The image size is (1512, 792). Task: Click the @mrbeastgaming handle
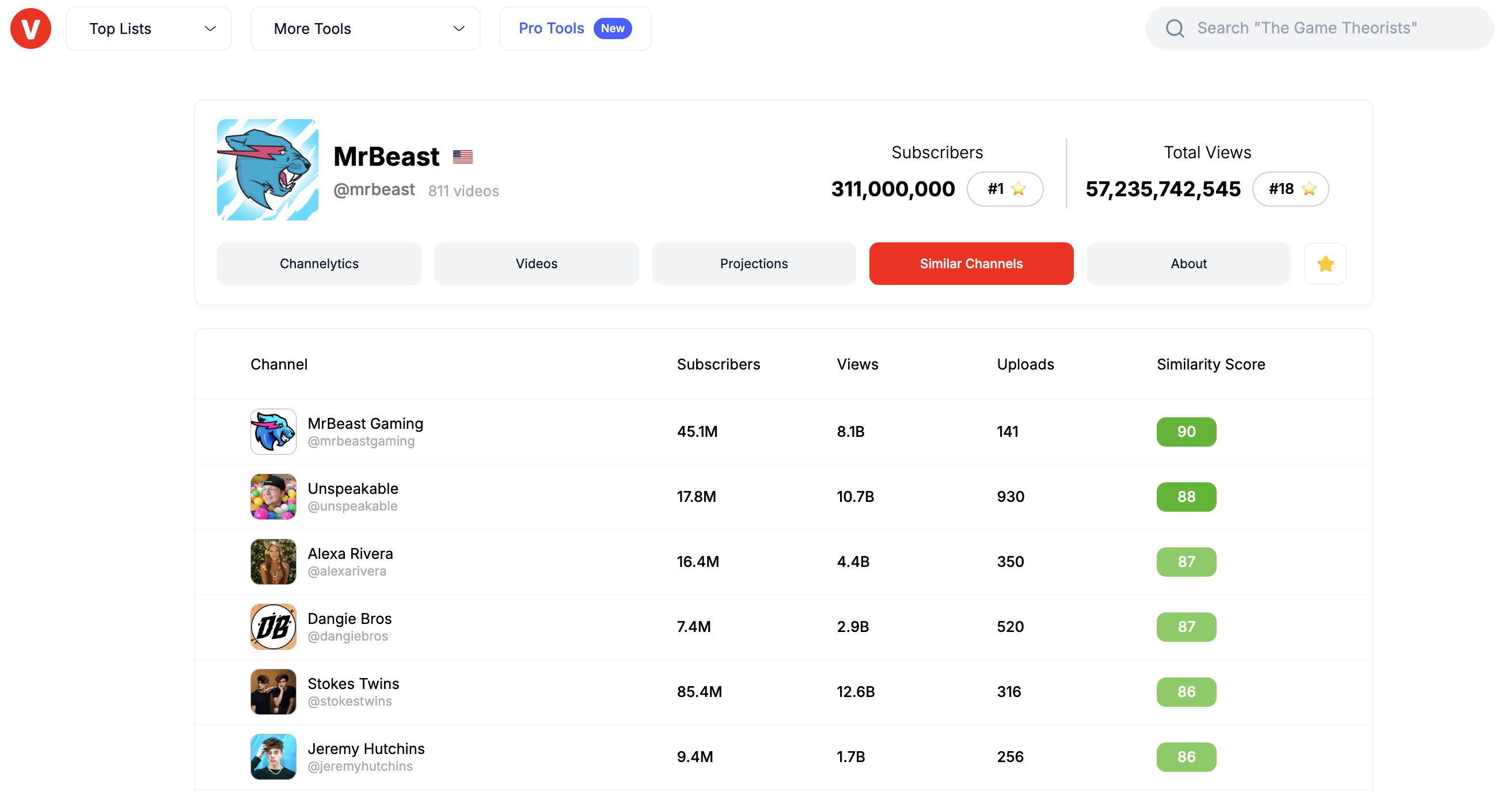[x=361, y=441]
